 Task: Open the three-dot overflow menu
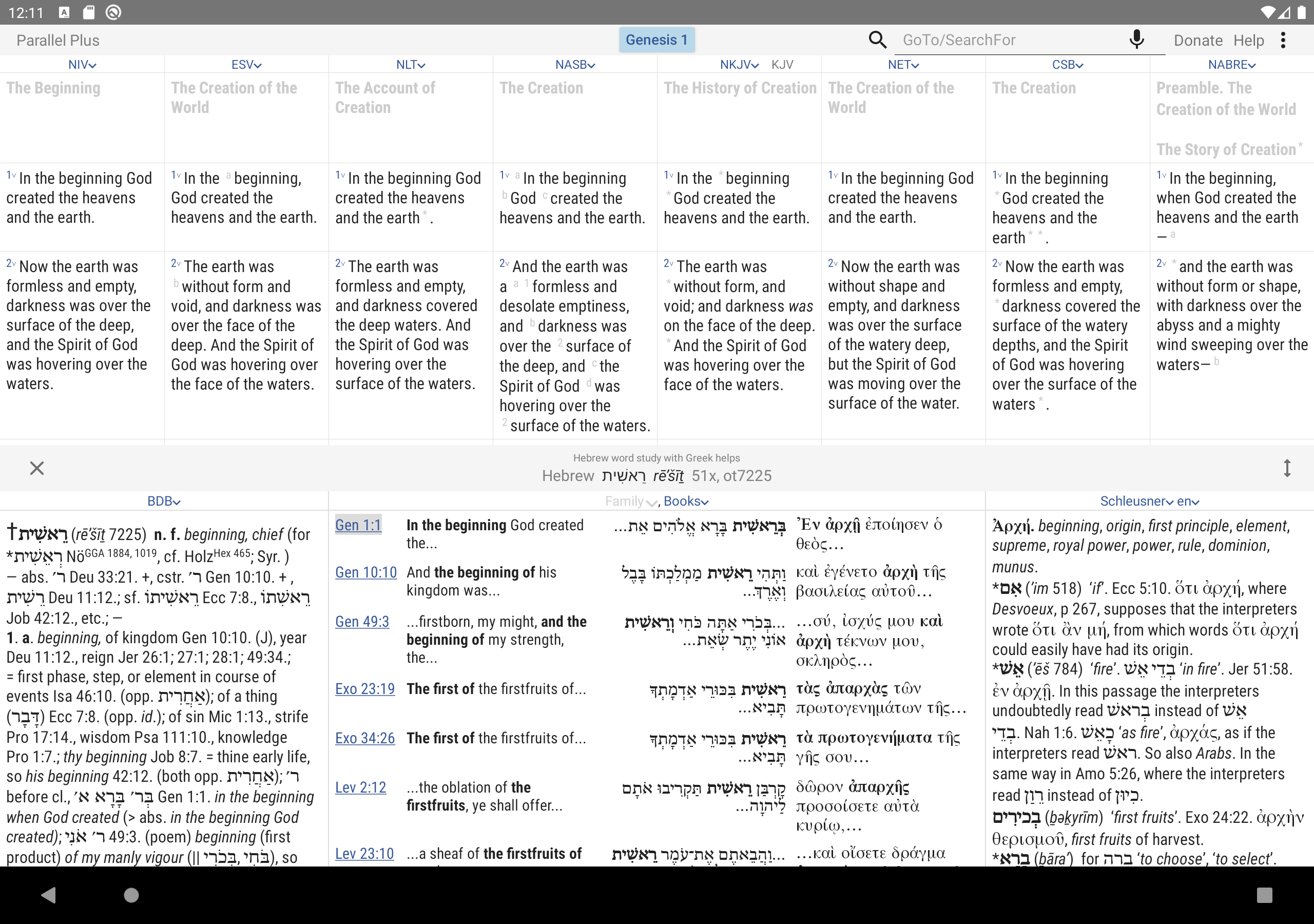coord(1283,40)
